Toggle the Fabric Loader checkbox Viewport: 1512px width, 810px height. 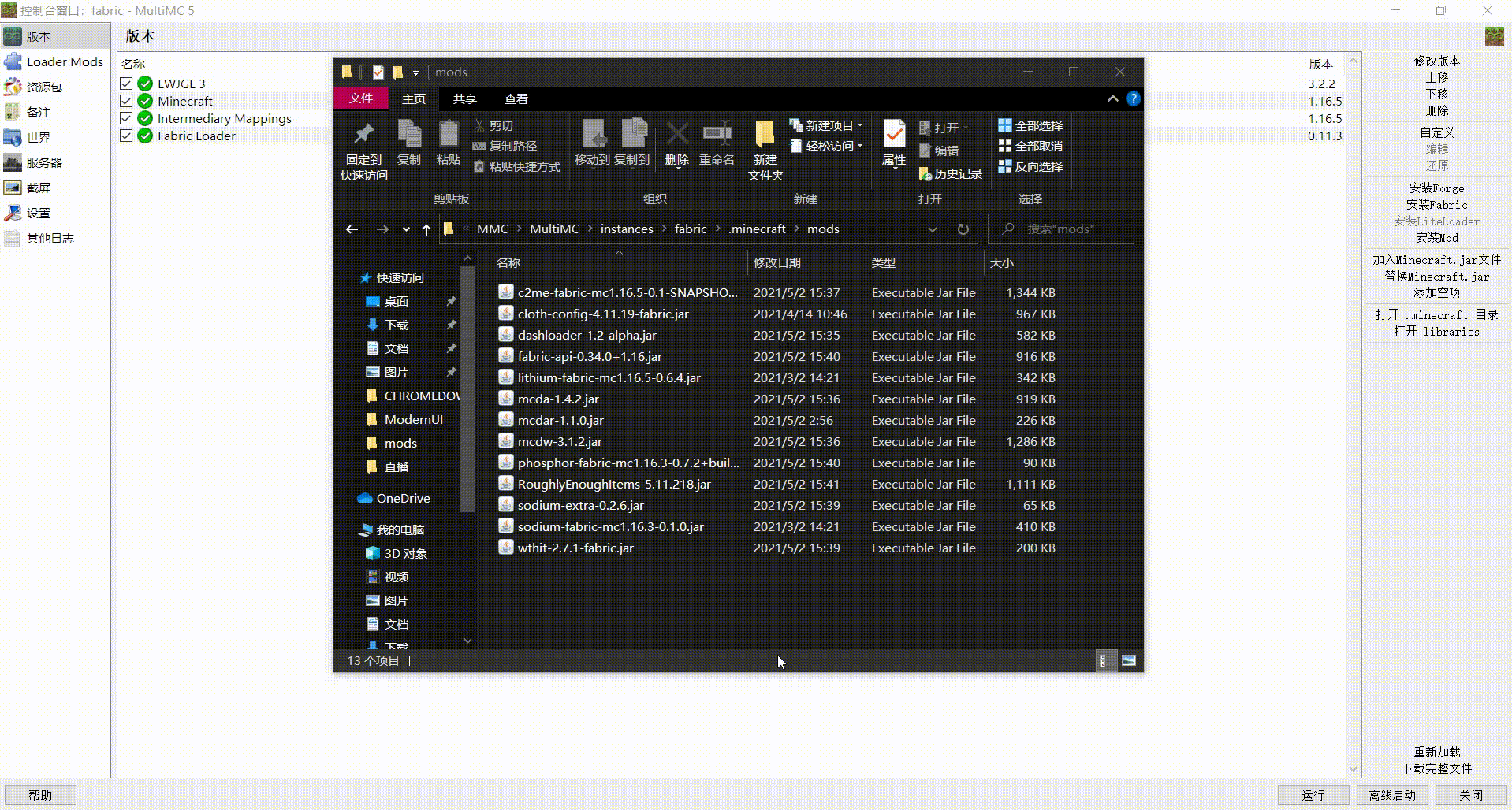pos(126,136)
